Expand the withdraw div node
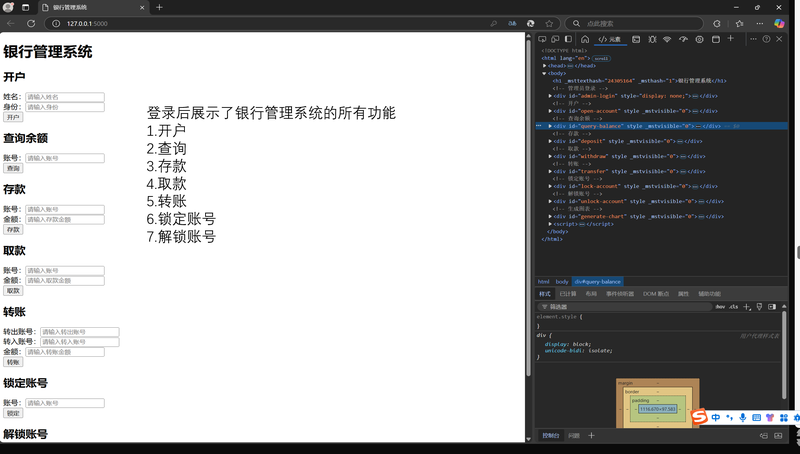The image size is (800, 454). coord(550,156)
